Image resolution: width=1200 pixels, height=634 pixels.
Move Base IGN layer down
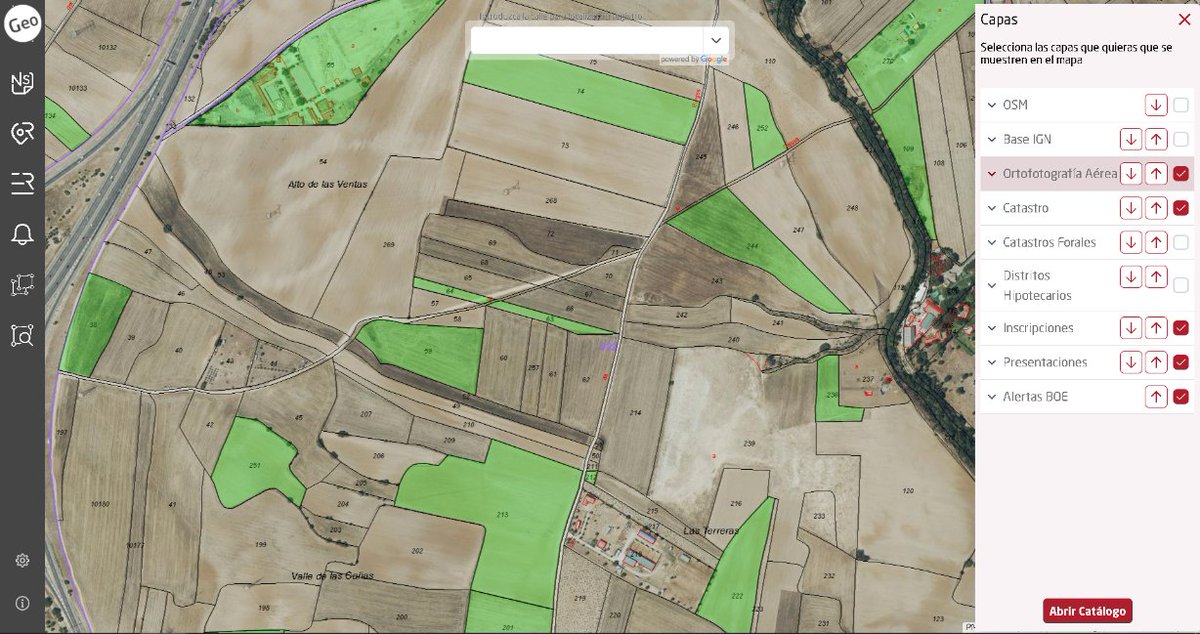(x=1131, y=139)
